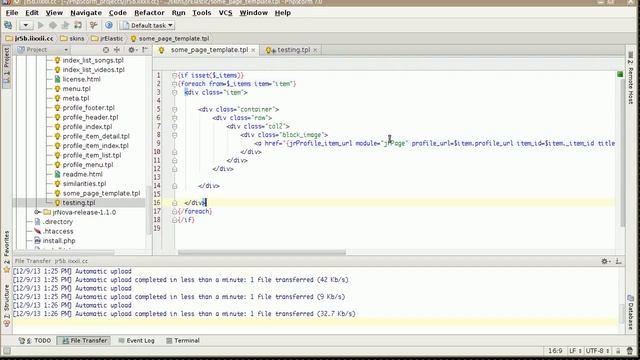
Task: Open the Edit menu
Action: (32, 13)
